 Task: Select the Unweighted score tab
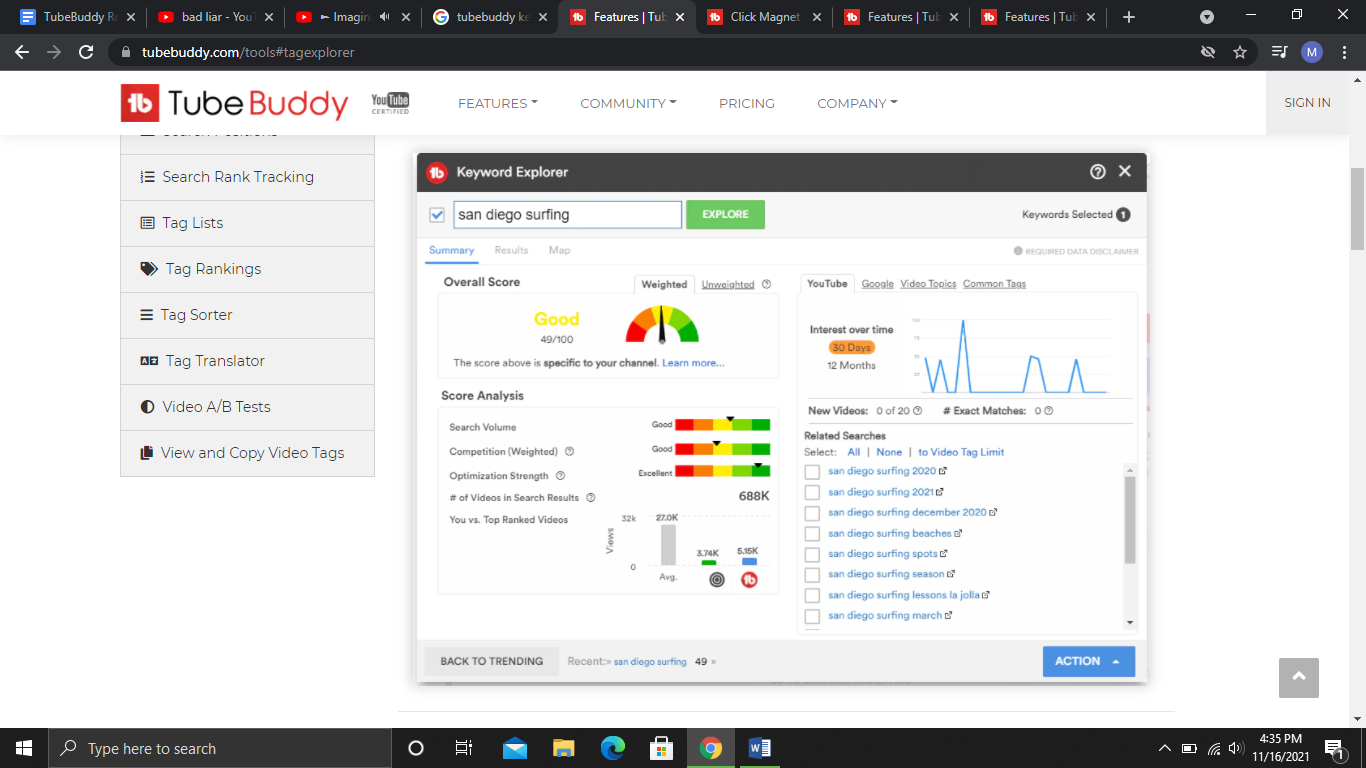click(728, 284)
